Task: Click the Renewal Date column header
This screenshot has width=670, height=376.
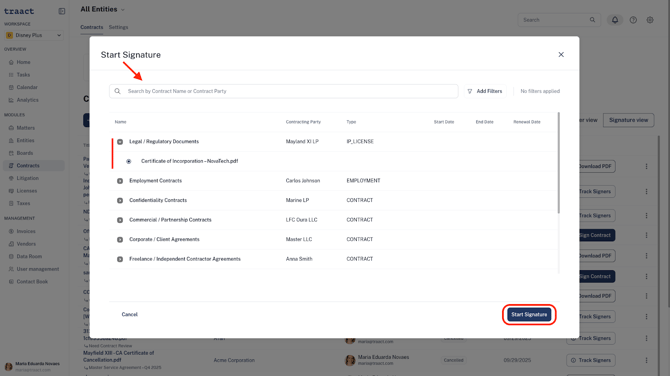Action: click(x=527, y=122)
